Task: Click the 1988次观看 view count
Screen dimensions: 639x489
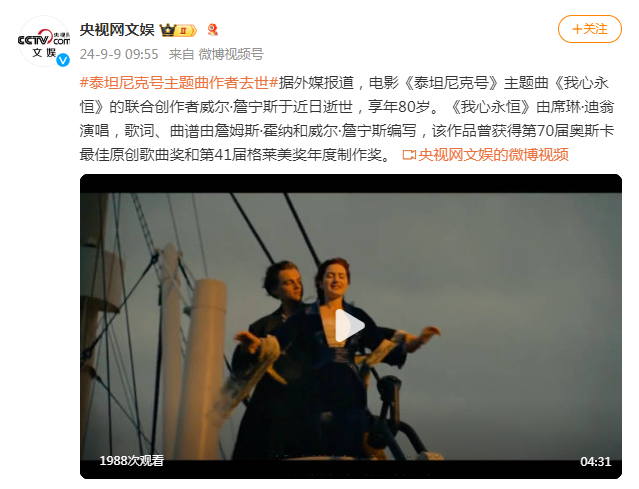Action: [132, 460]
